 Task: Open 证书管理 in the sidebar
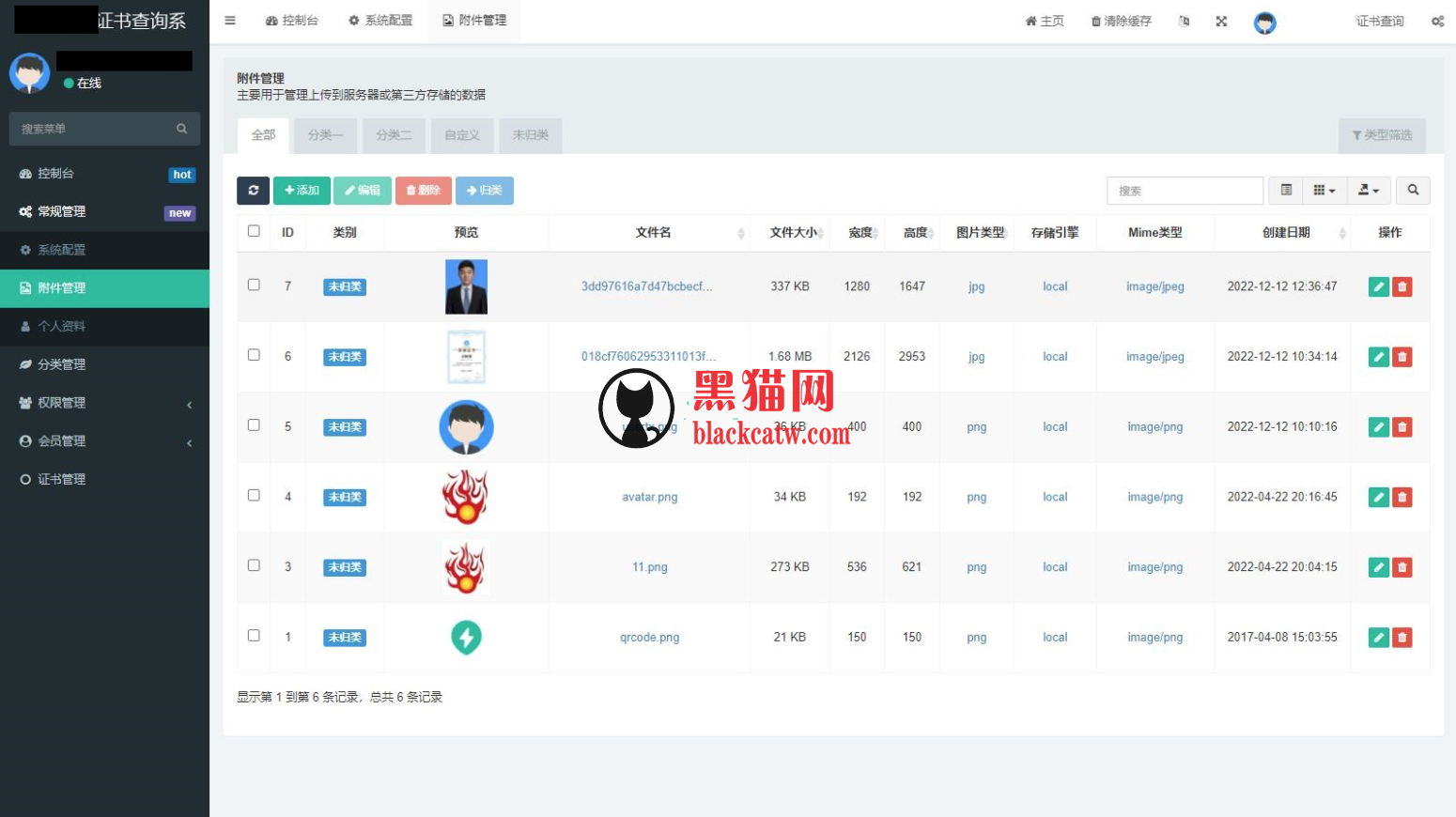tap(104, 479)
